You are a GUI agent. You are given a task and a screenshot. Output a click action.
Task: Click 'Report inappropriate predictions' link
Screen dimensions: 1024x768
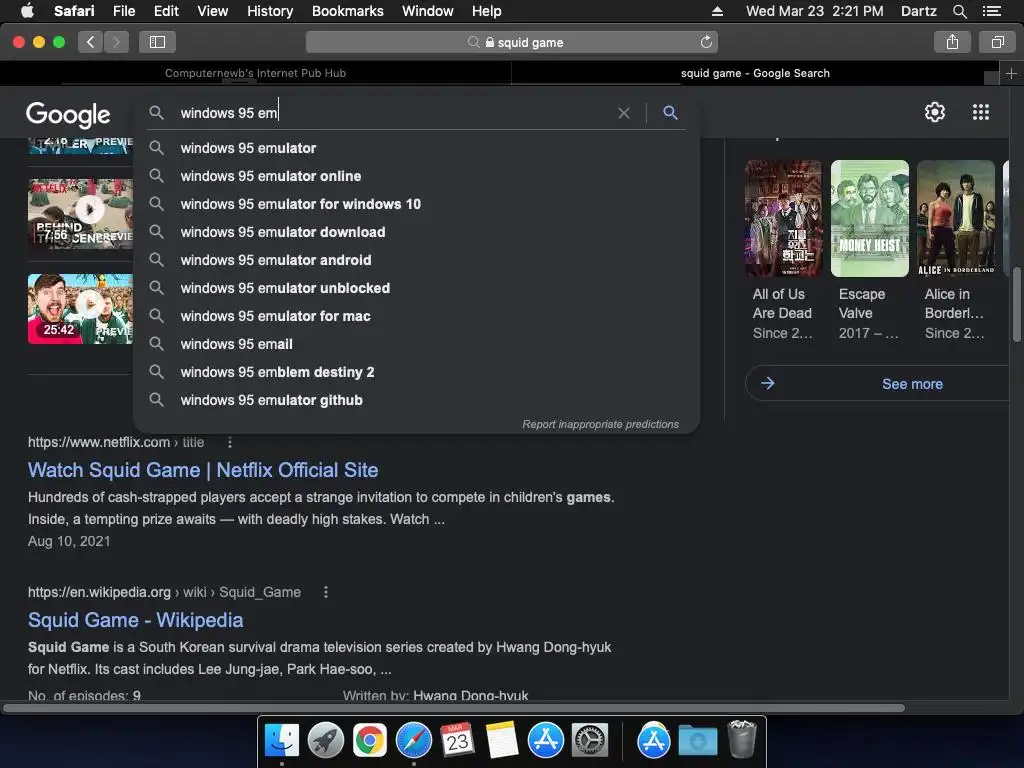[x=600, y=424]
